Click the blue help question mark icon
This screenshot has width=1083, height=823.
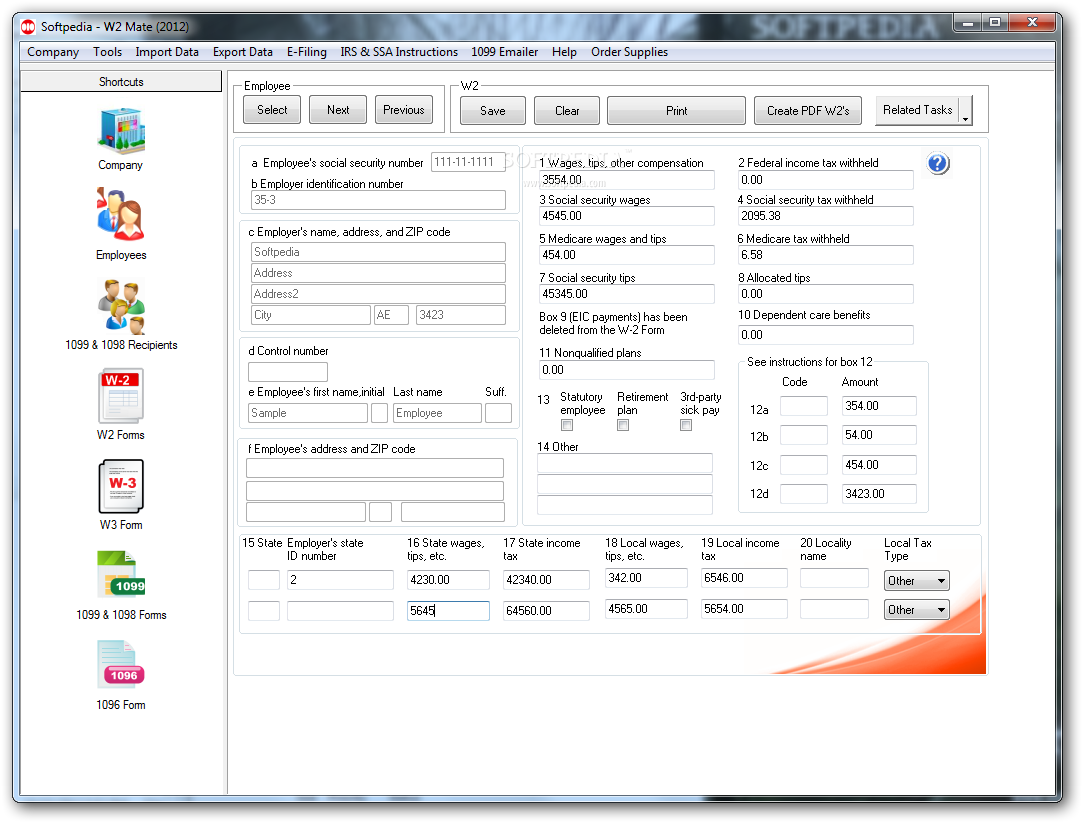[937, 164]
